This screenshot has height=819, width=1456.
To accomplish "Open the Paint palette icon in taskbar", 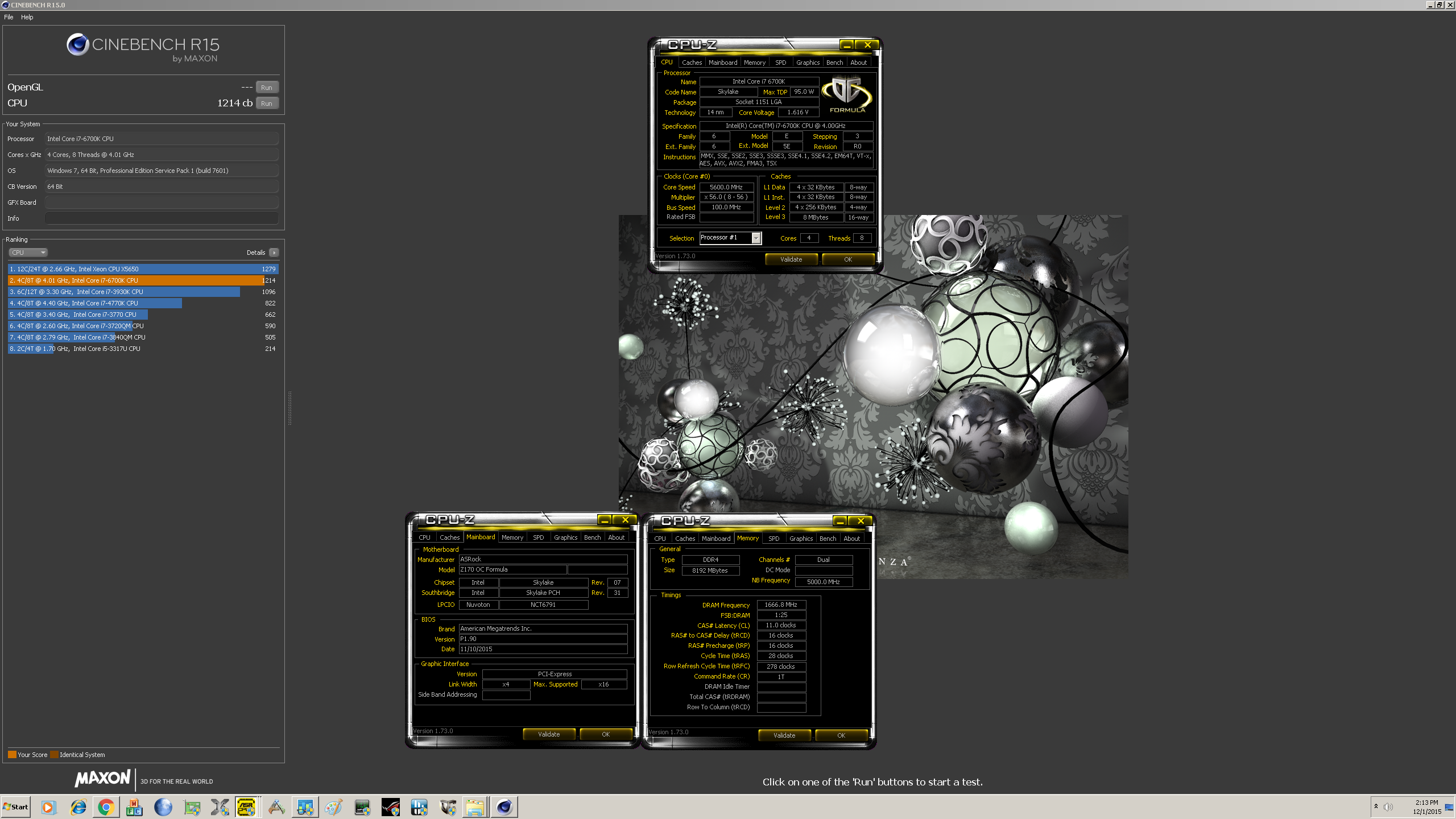I will (x=333, y=806).
